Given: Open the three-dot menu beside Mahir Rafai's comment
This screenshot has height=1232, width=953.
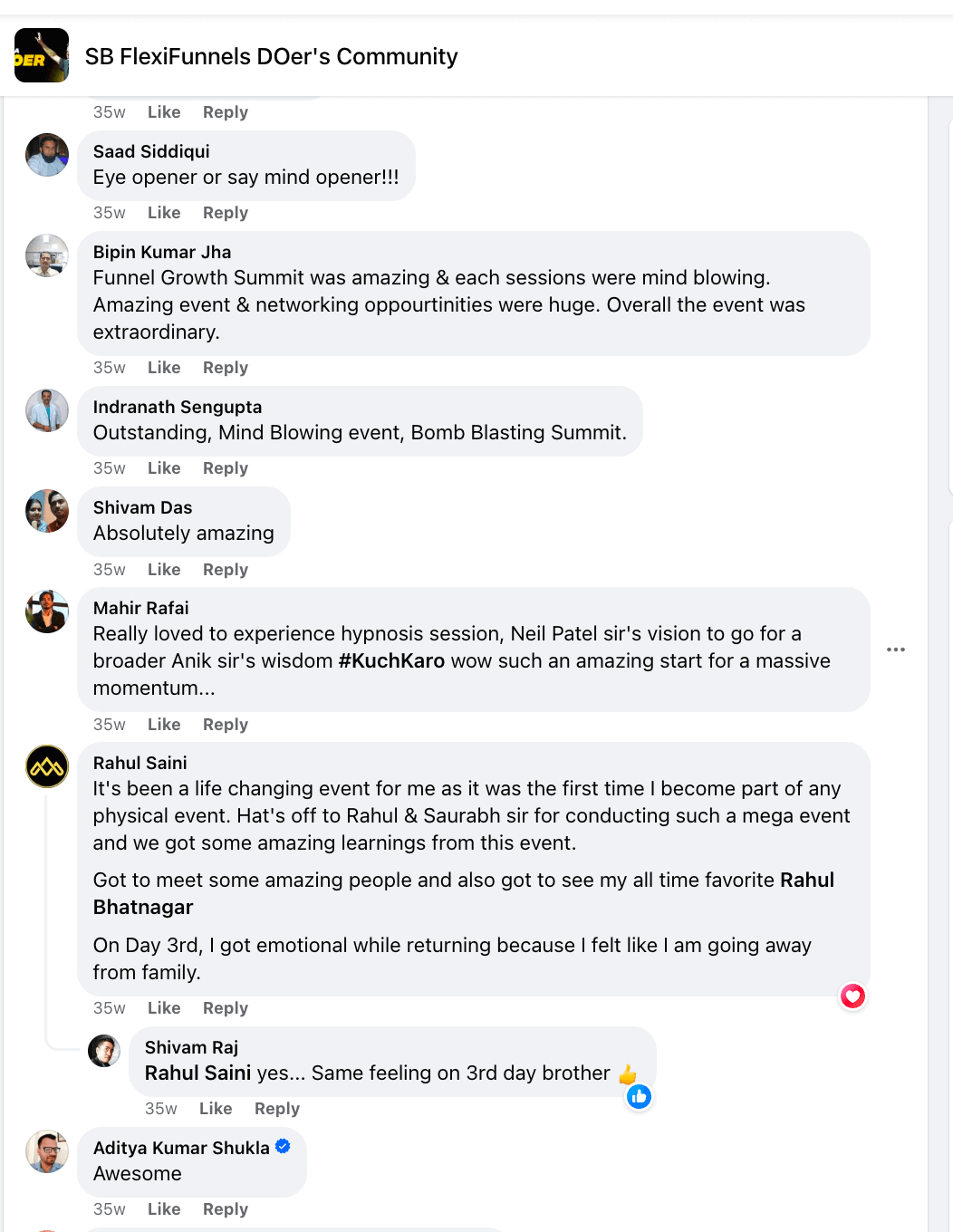Looking at the screenshot, I should (x=896, y=650).
